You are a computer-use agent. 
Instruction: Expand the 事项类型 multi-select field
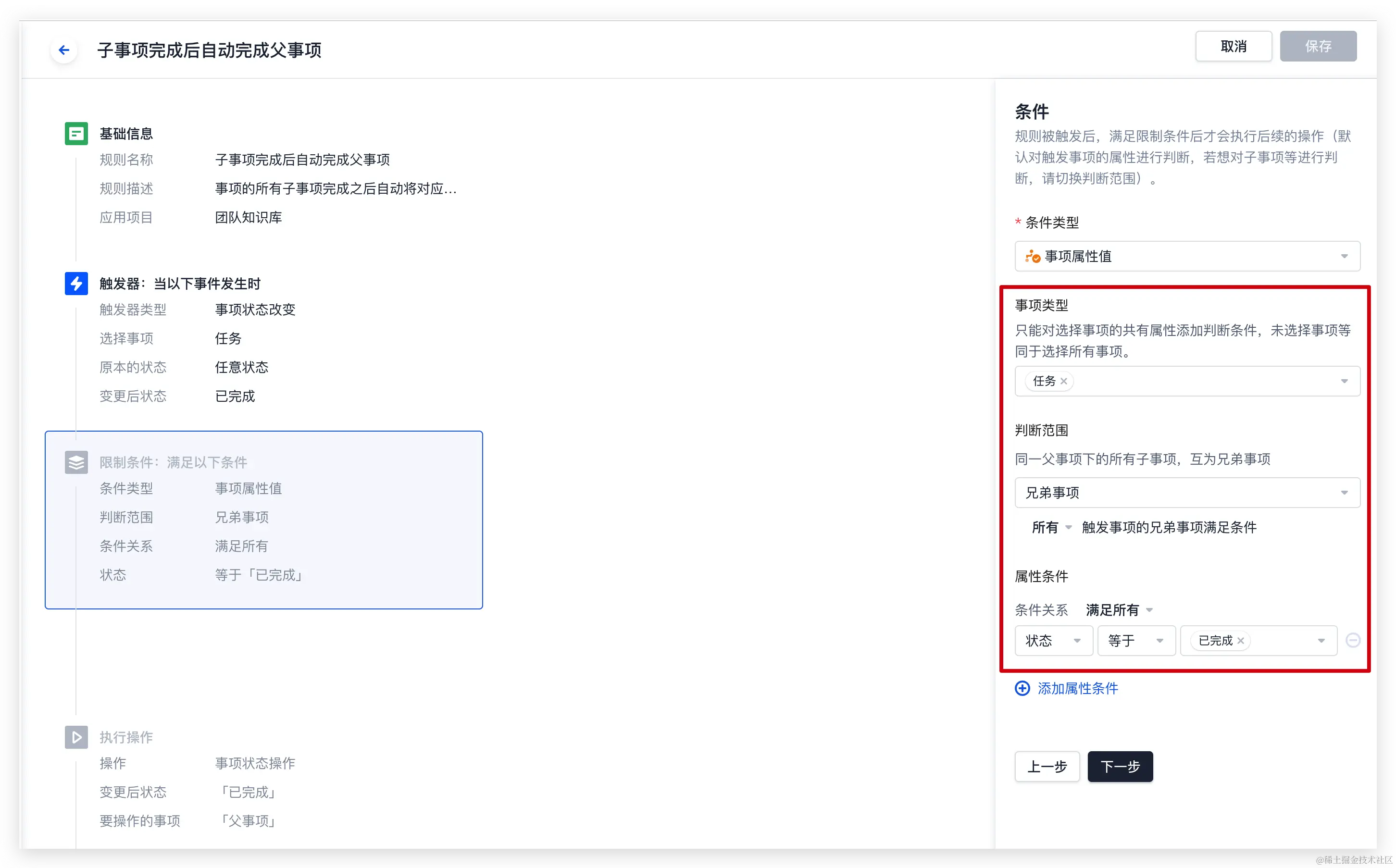[1187, 381]
